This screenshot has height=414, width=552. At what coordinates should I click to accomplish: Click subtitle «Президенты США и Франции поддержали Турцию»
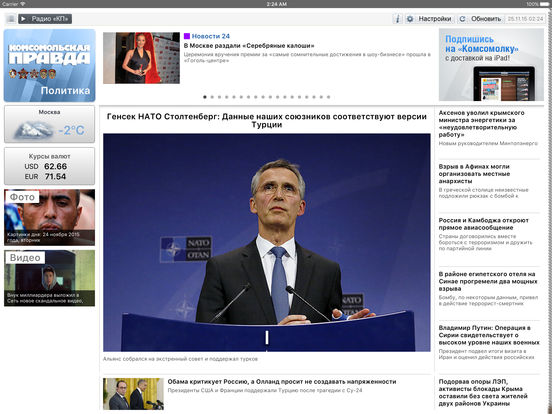(x=265, y=390)
